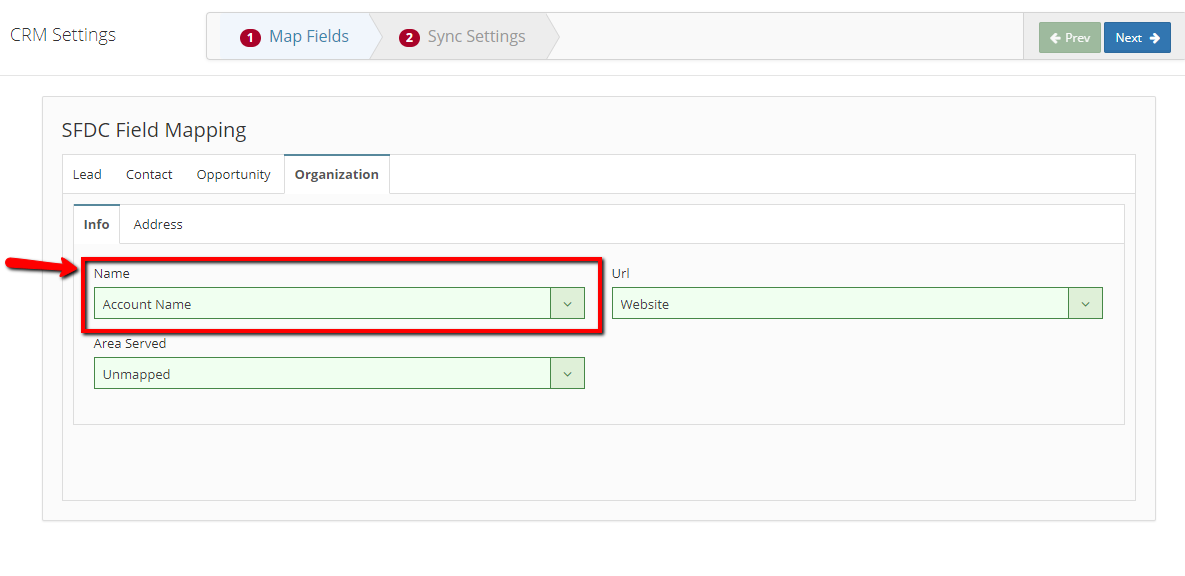
Task: Click chevron arrow on Website dropdown
Action: (x=1085, y=303)
